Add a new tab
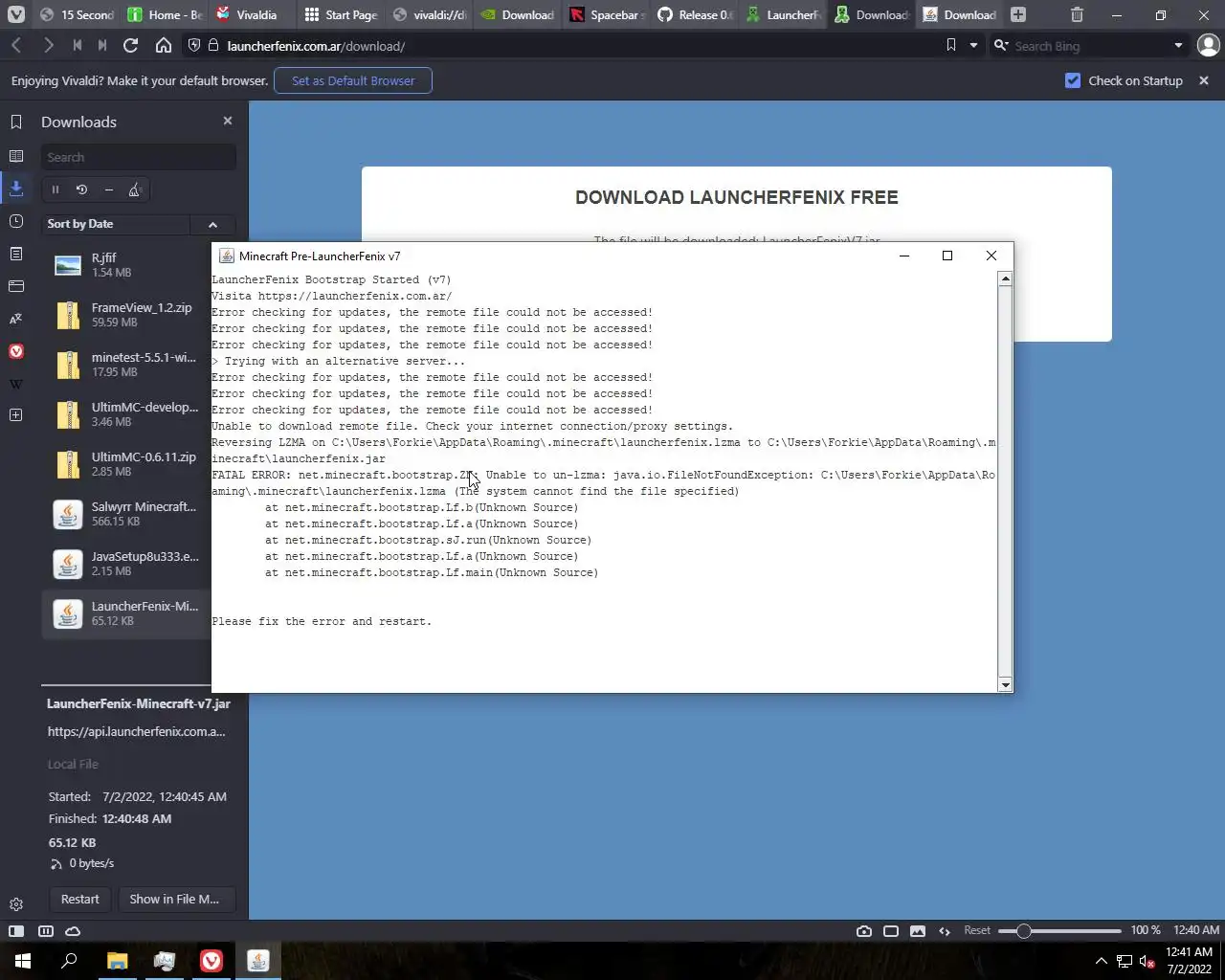The width and height of the screenshot is (1225, 980). [1018, 14]
